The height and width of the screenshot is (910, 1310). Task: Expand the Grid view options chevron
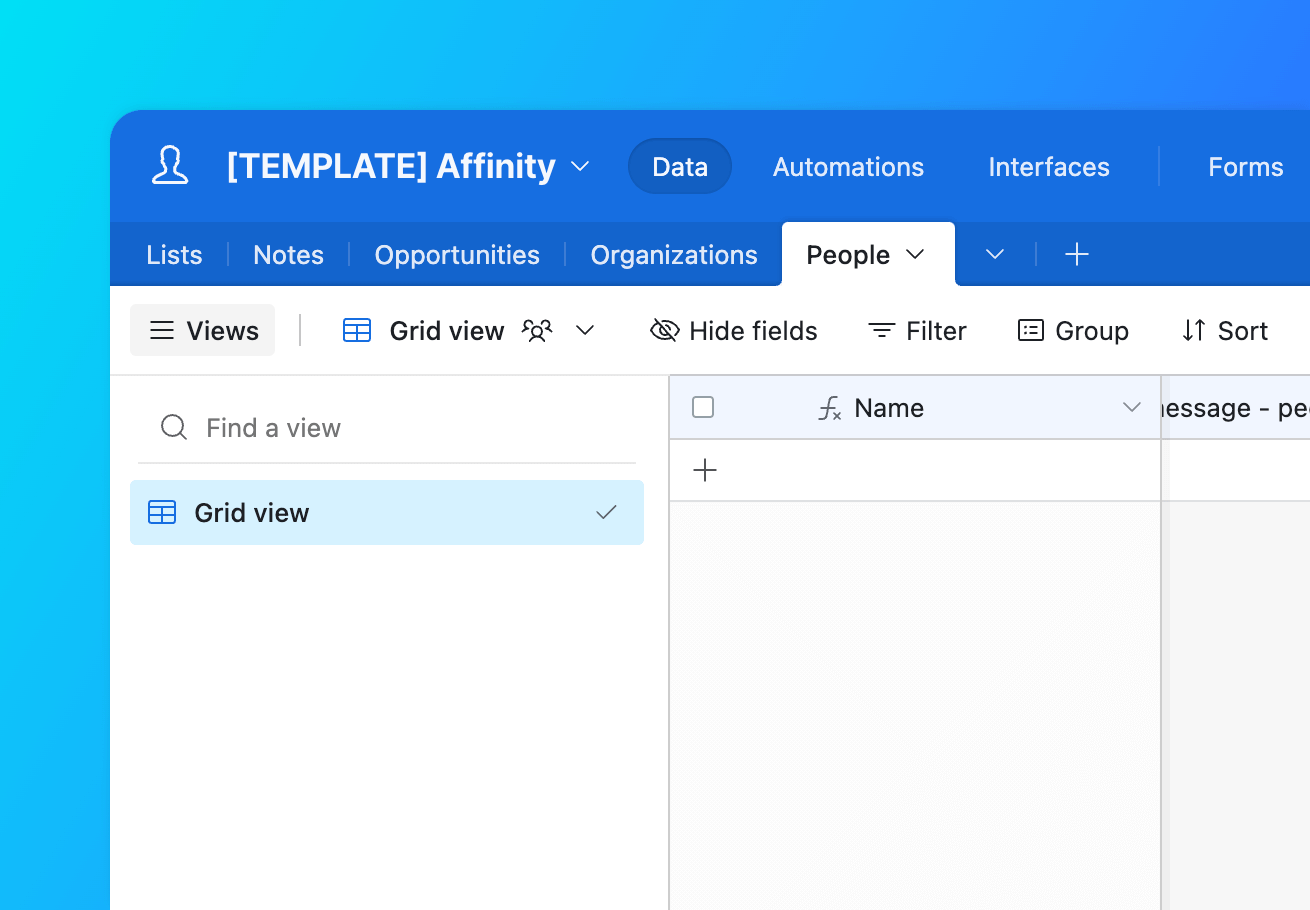(585, 331)
